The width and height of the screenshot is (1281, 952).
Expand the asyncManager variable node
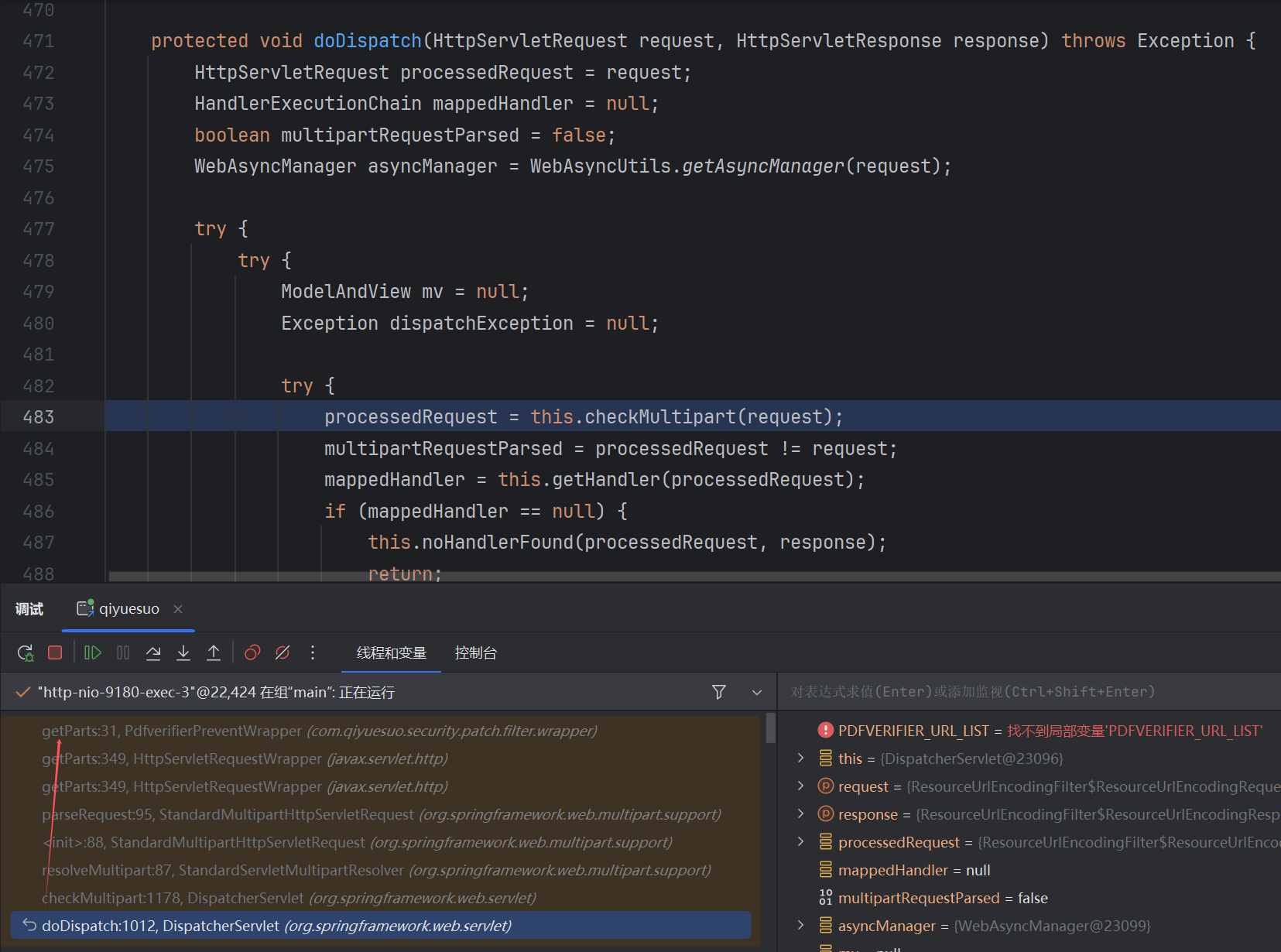801,926
